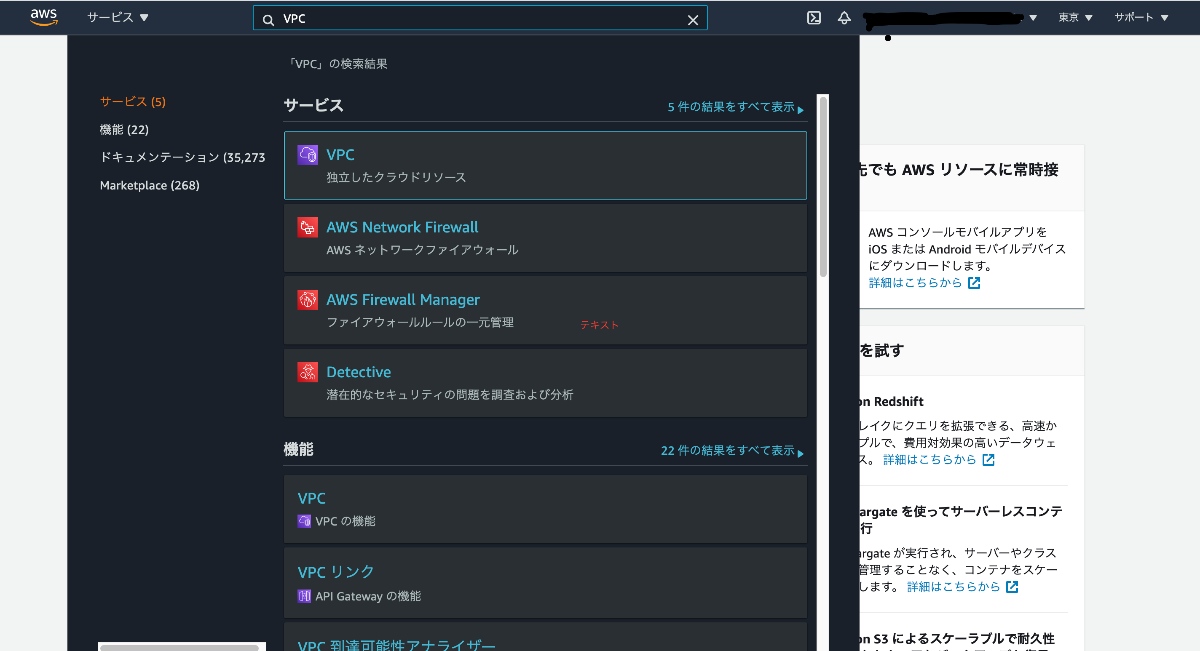The height and width of the screenshot is (651, 1200).
Task: Select the ドキュメンテーション filter
Action: coord(182,157)
